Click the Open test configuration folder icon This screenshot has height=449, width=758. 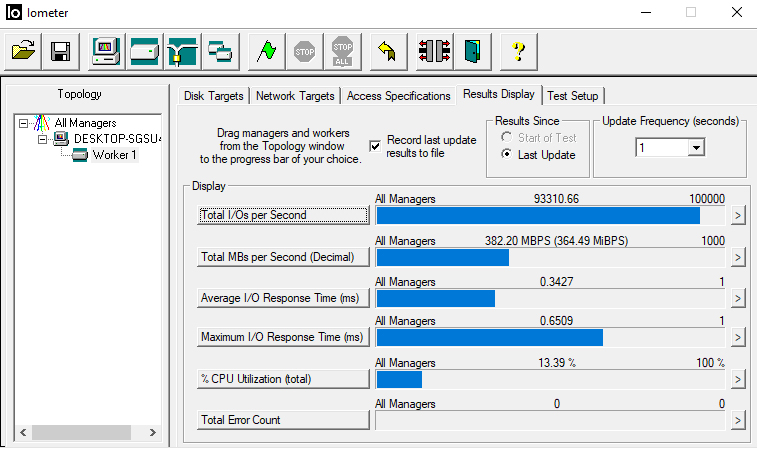coord(24,50)
